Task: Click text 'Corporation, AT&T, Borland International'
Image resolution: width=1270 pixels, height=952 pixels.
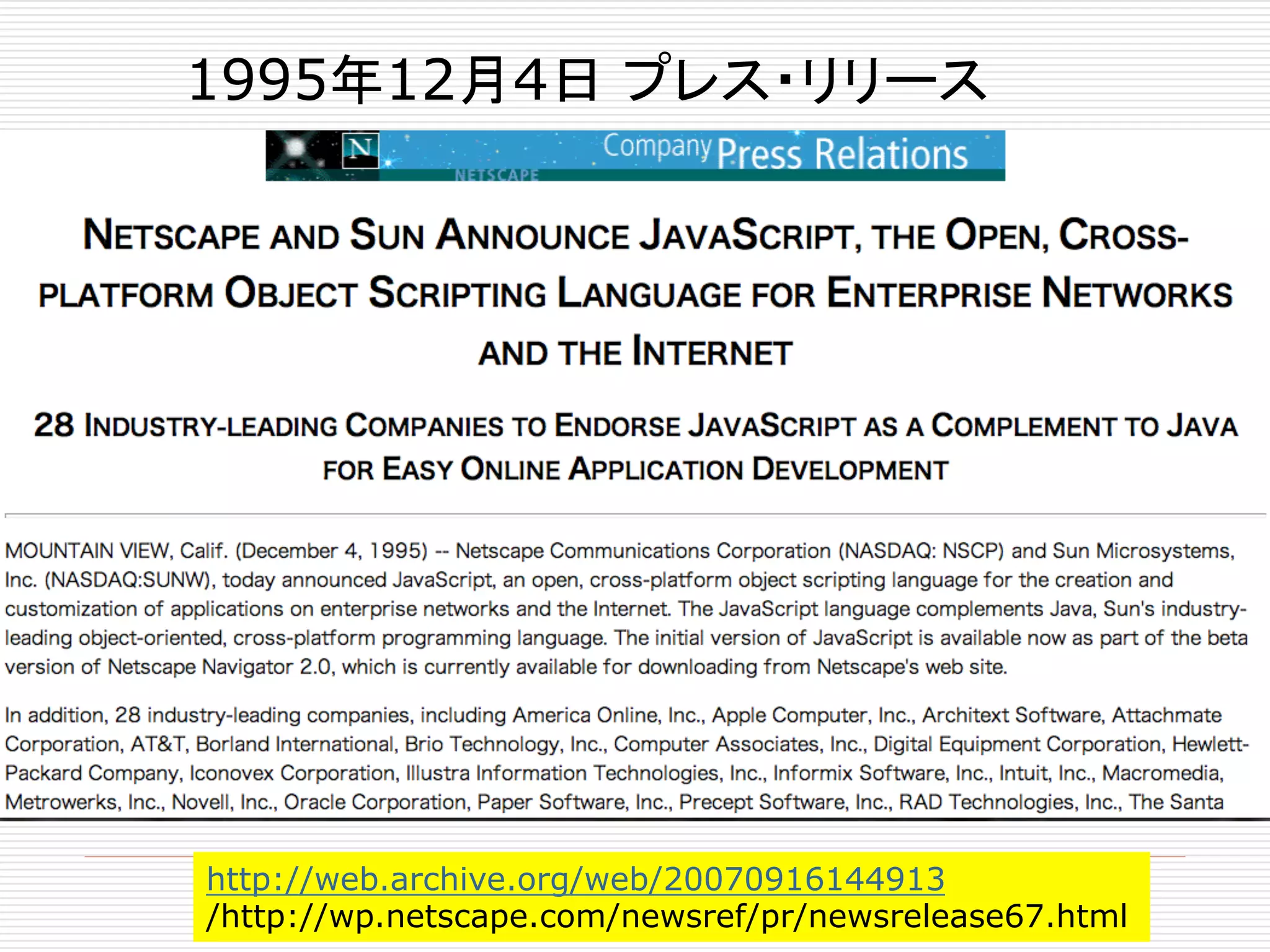Action: 201,744
